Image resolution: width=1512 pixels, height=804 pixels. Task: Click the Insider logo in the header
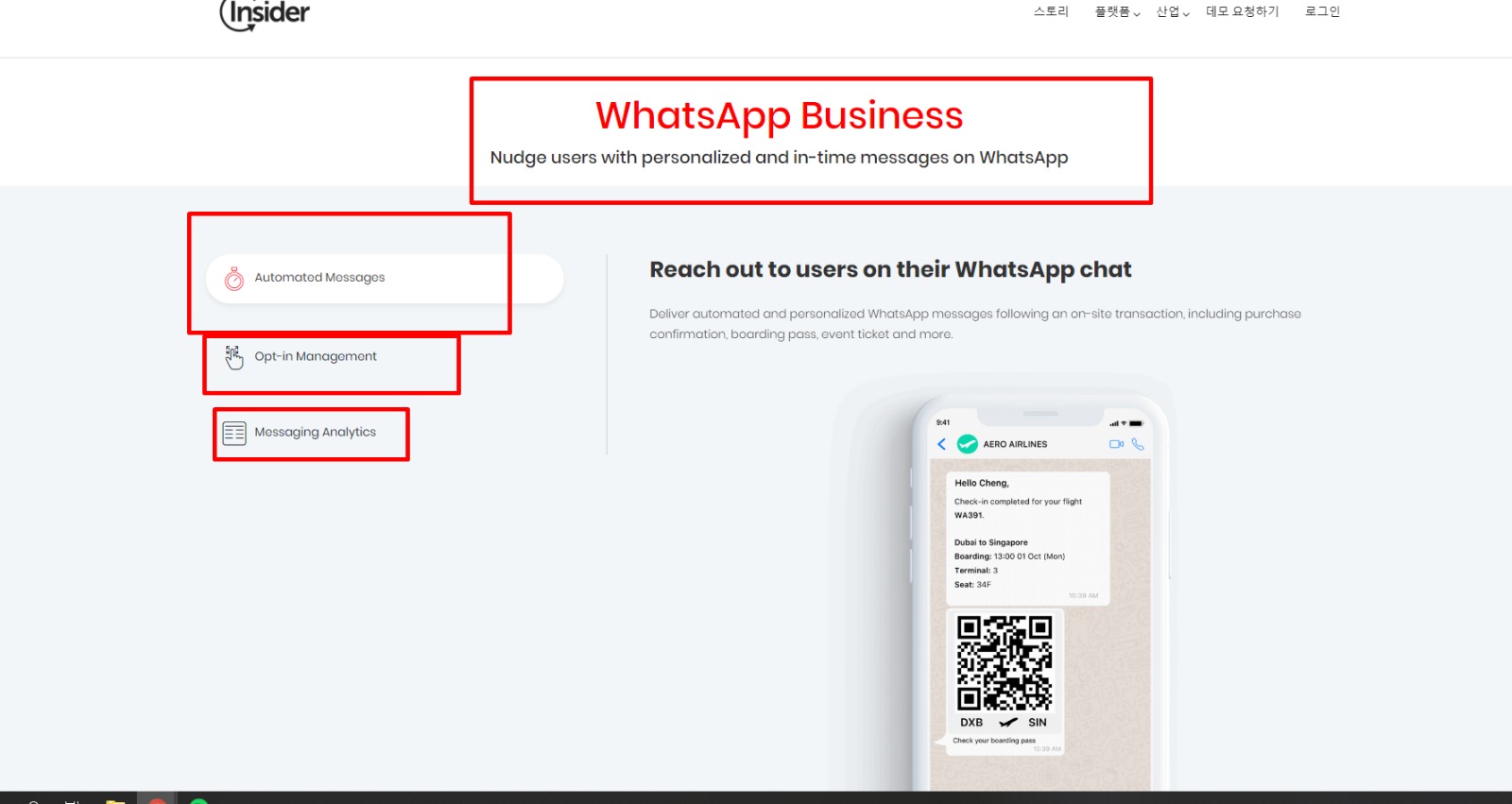pos(265,13)
